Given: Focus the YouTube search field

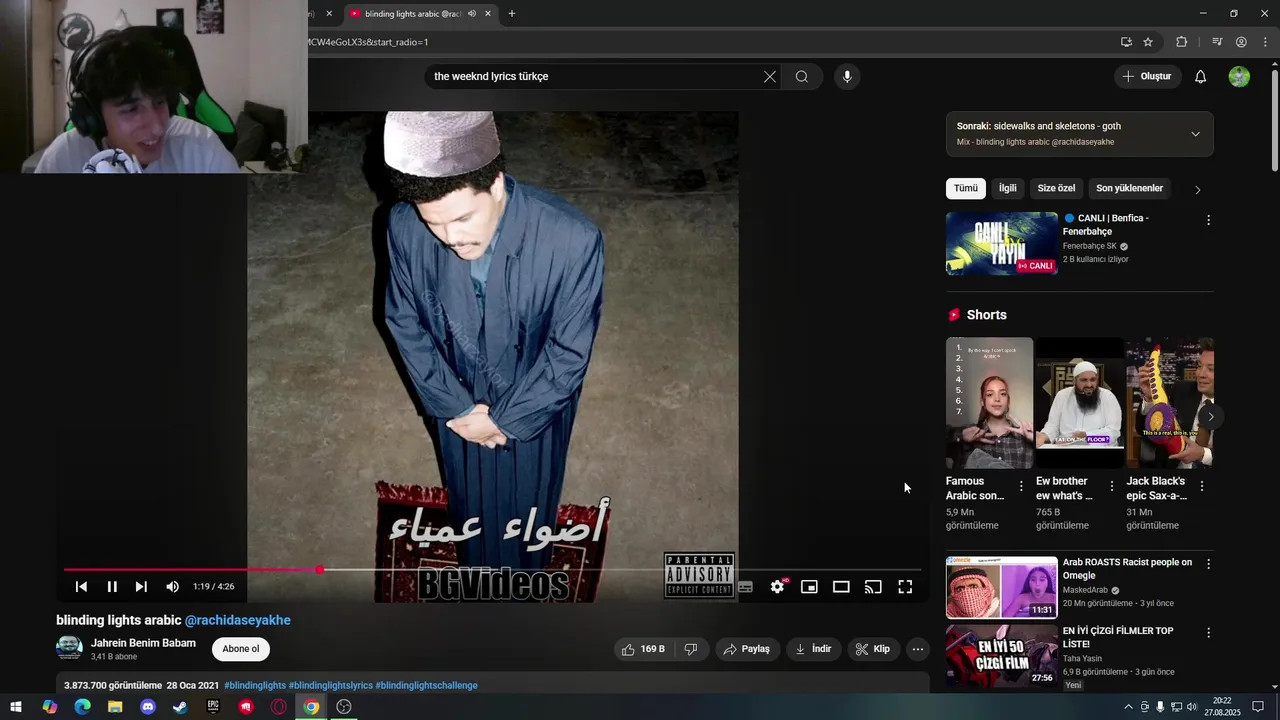Looking at the screenshot, I should (593, 77).
